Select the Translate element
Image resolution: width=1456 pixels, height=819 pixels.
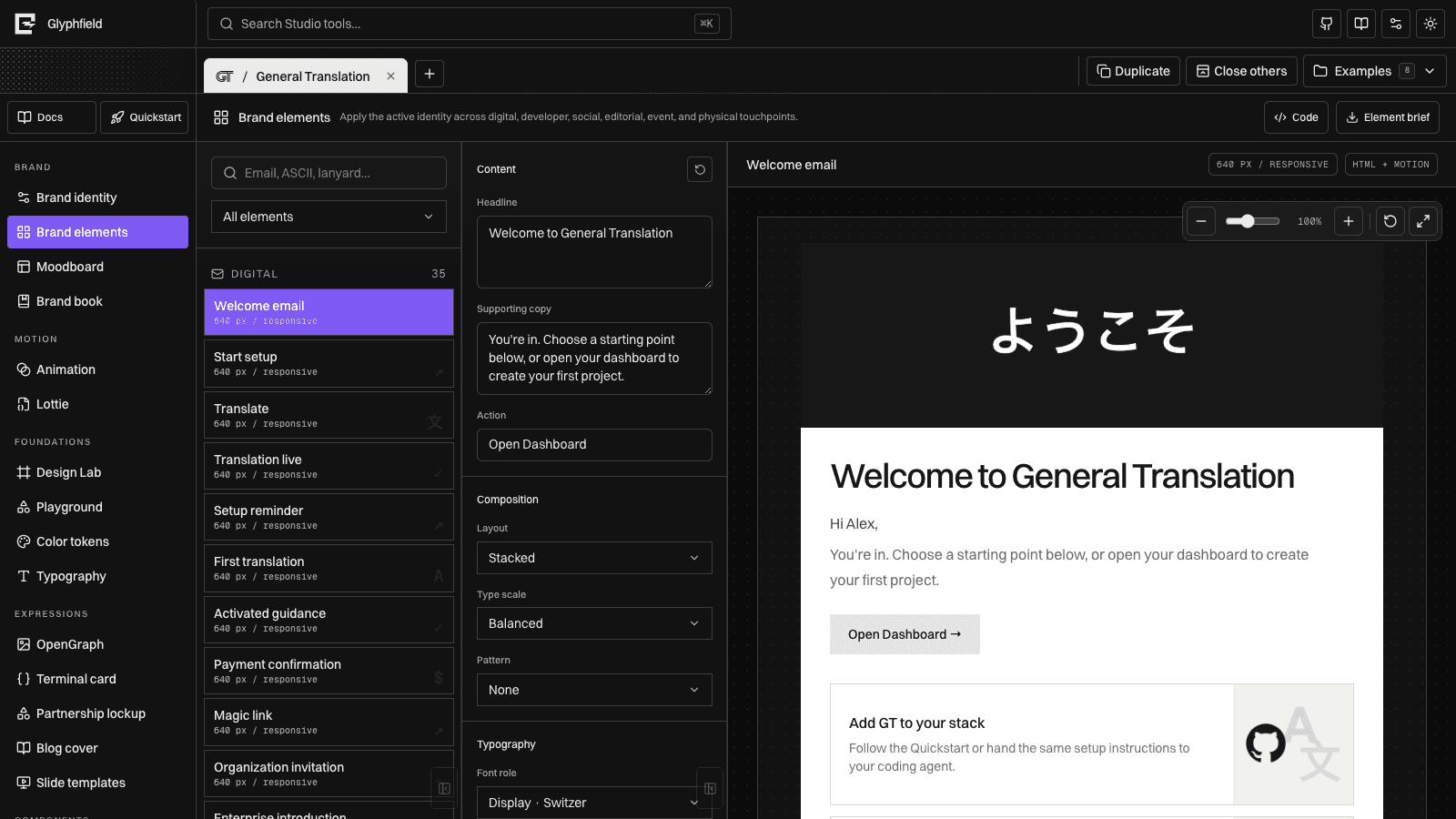(329, 415)
